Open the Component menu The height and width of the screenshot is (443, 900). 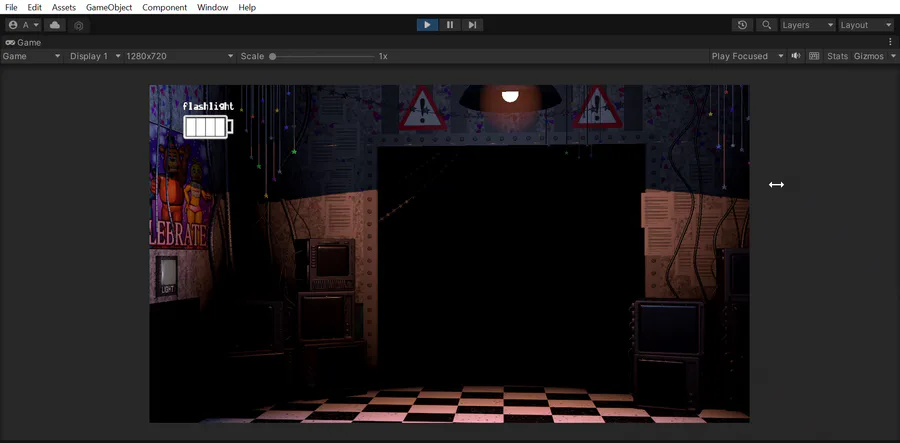pos(165,7)
